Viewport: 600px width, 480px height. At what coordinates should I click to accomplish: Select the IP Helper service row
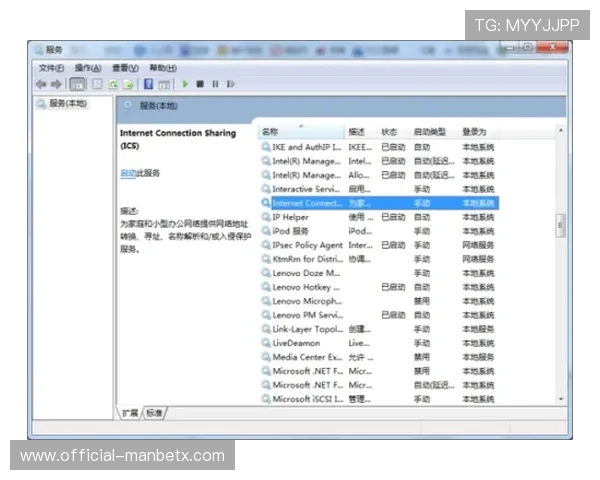point(380,217)
